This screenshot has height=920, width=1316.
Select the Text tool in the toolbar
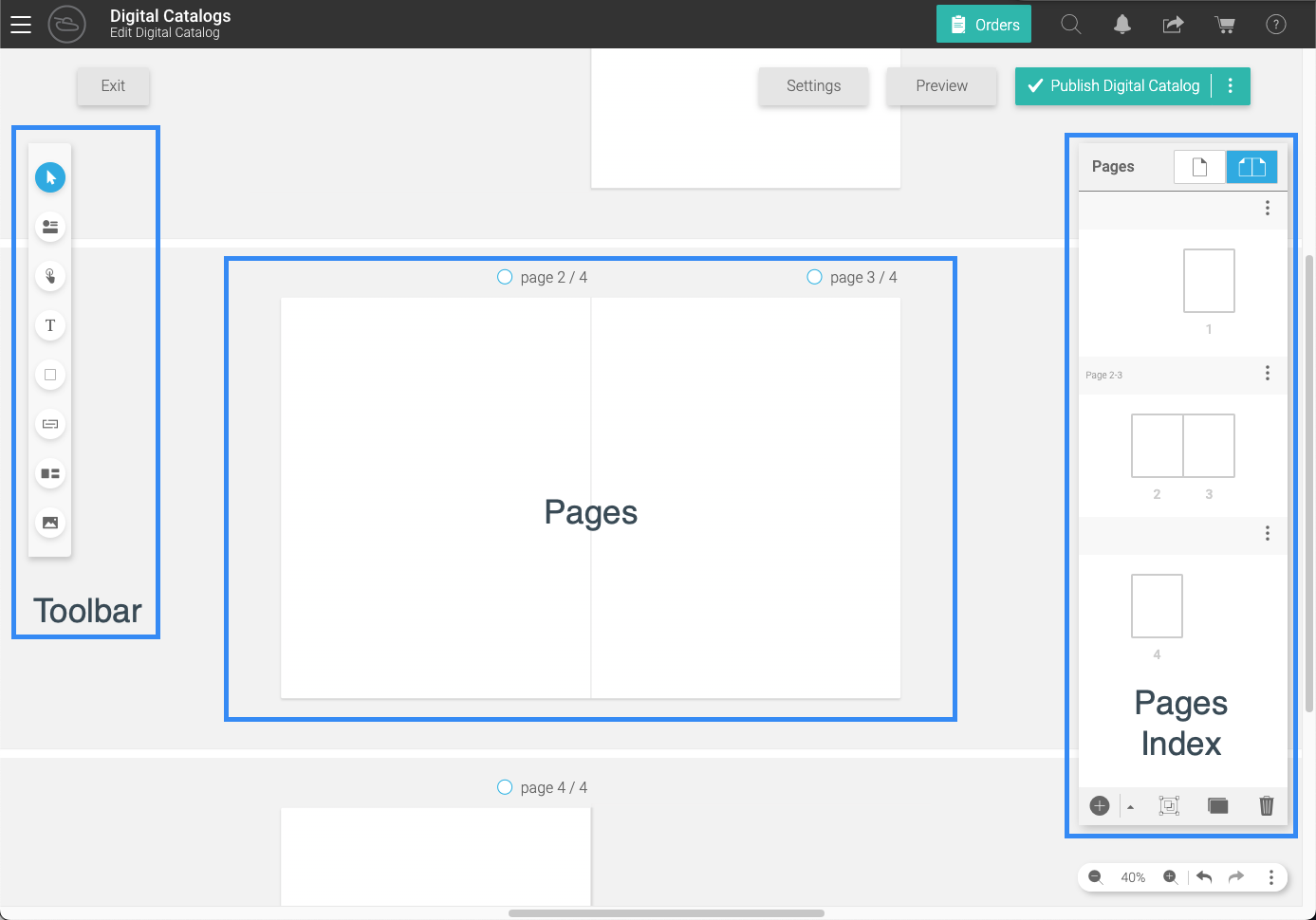click(x=49, y=325)
